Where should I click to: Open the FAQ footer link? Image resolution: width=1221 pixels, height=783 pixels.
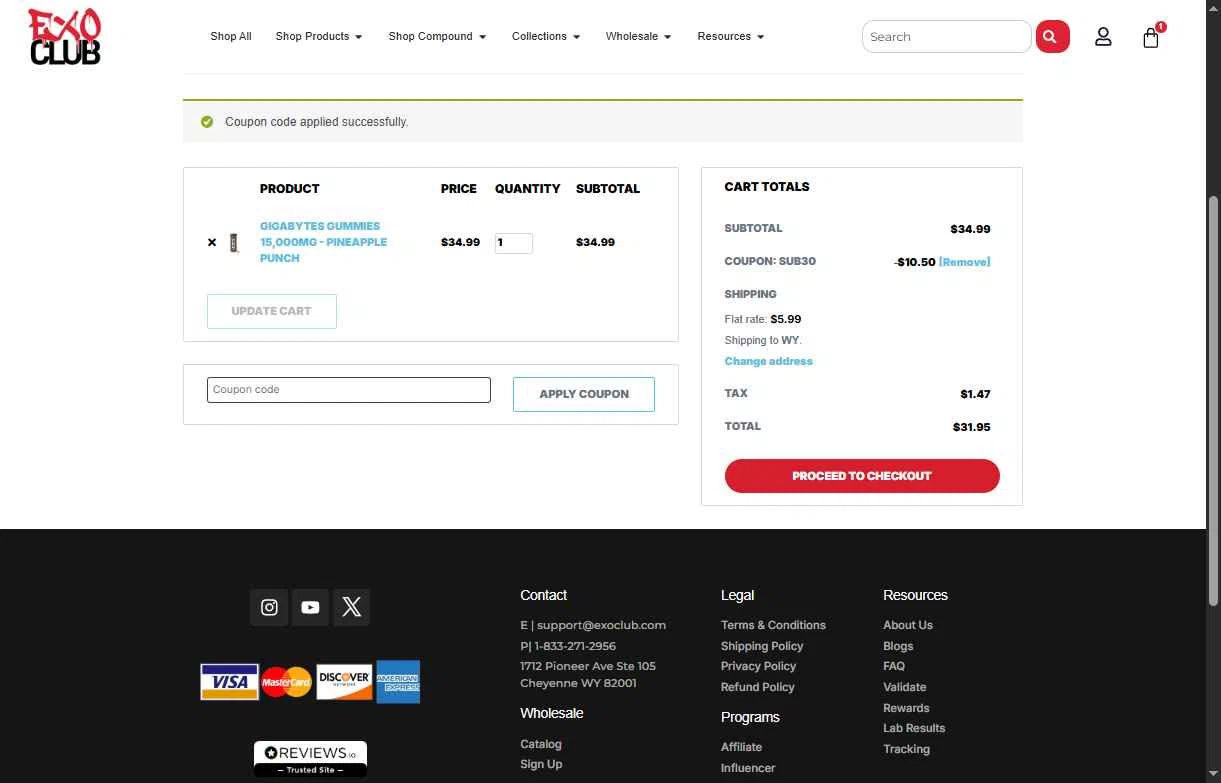894,666
